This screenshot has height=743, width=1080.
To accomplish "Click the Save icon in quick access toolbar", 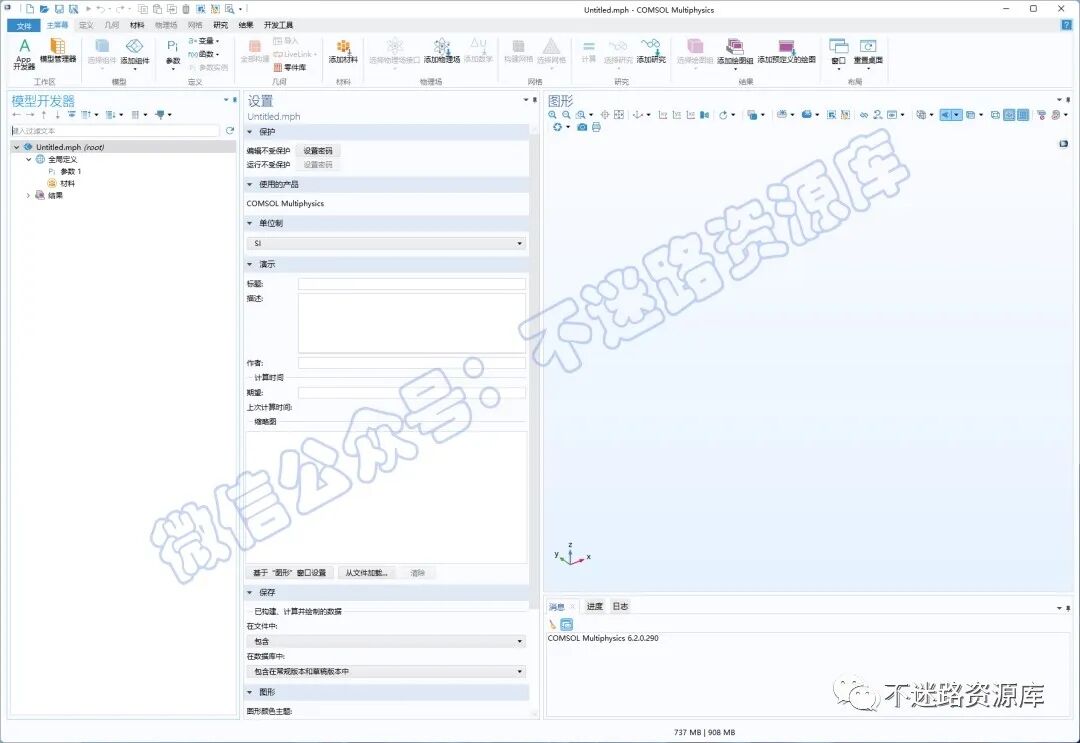I will [59, 9].
